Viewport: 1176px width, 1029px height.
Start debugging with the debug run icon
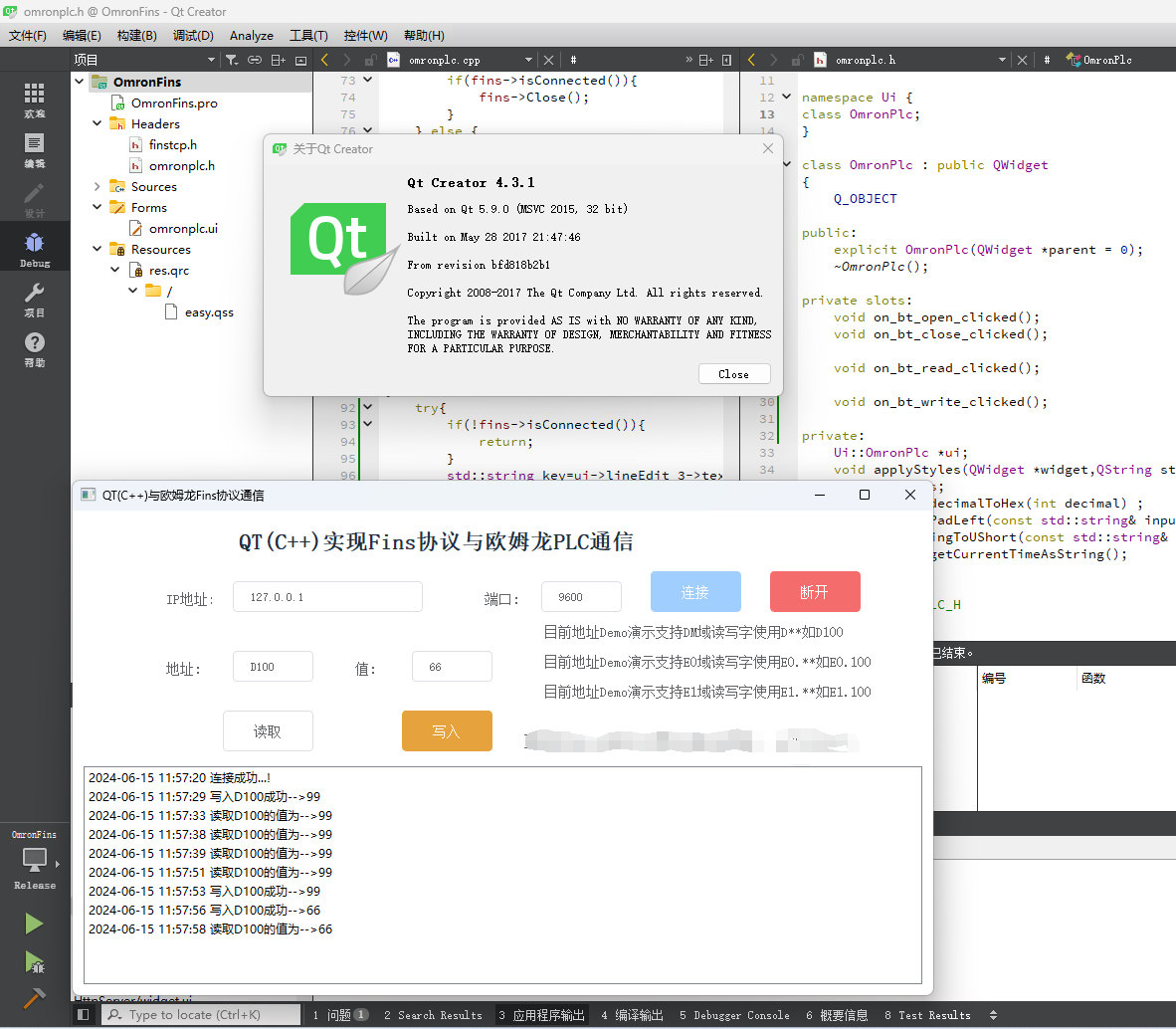click(33, 963)
